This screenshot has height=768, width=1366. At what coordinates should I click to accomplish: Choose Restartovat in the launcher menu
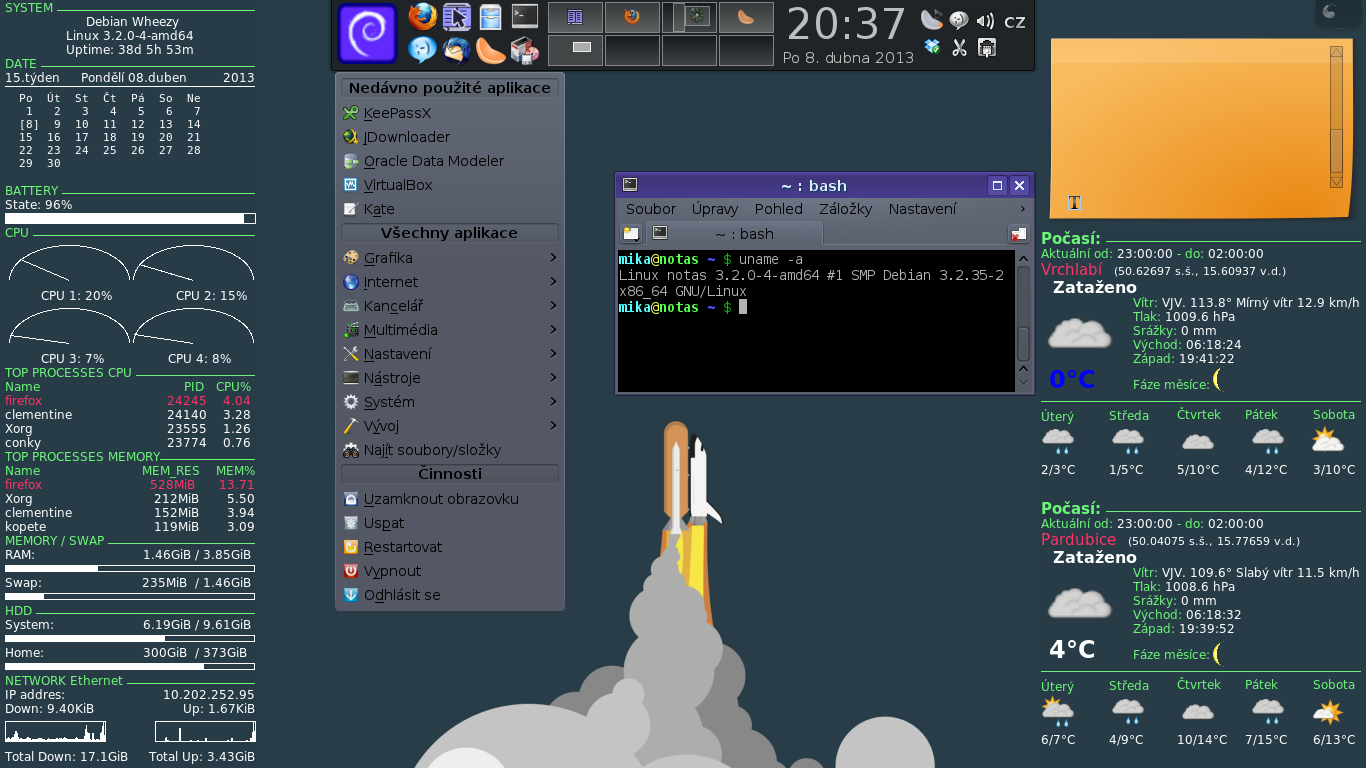tap(450, 547)
